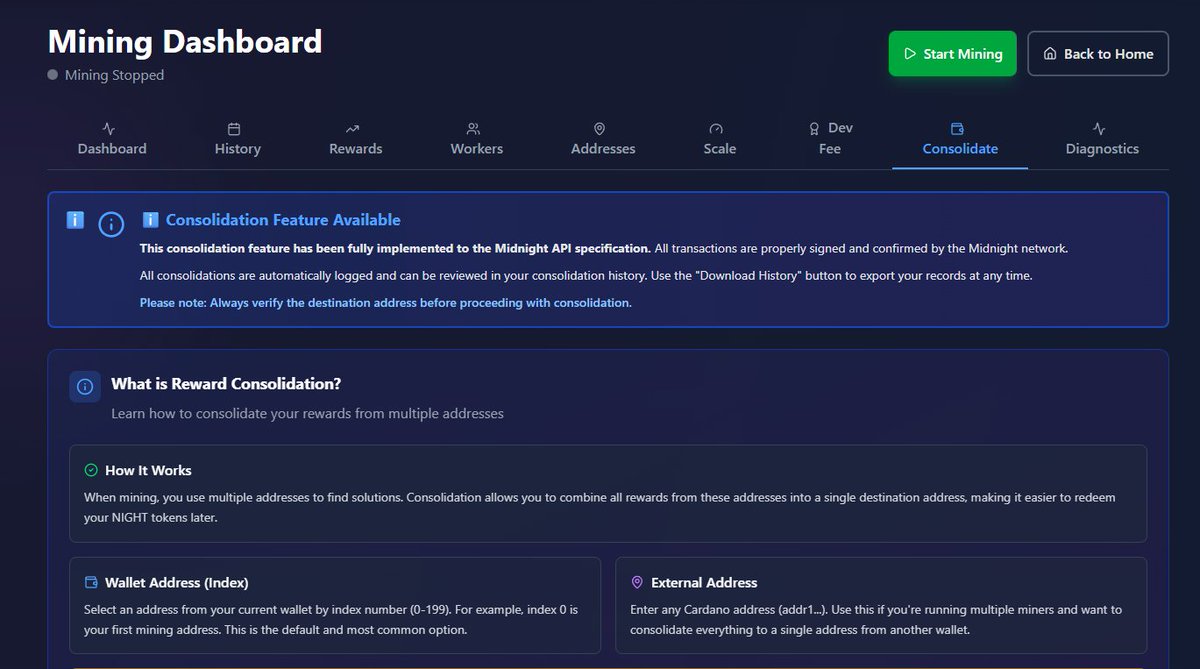Open the Dashboard tab
This screenshot has height=669, width=1200.
pyautogui.click(x=112, y=139)
